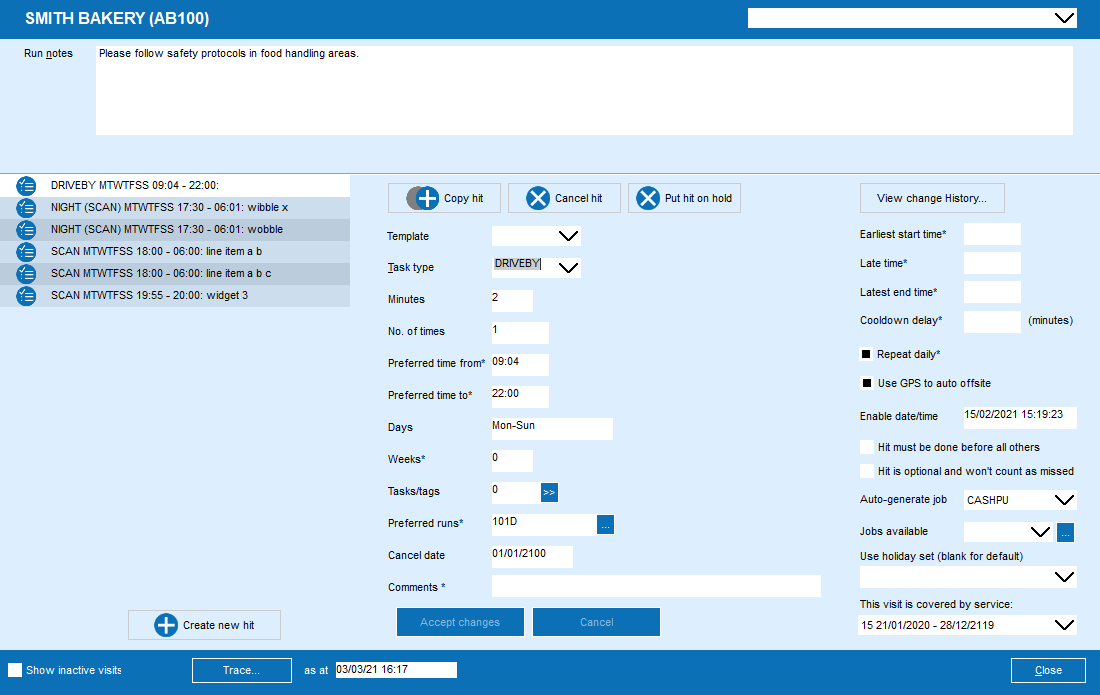Click the Preferred time to field
Screen dimensions: 1100x695
pyautogui.click(x=520, y=396)
